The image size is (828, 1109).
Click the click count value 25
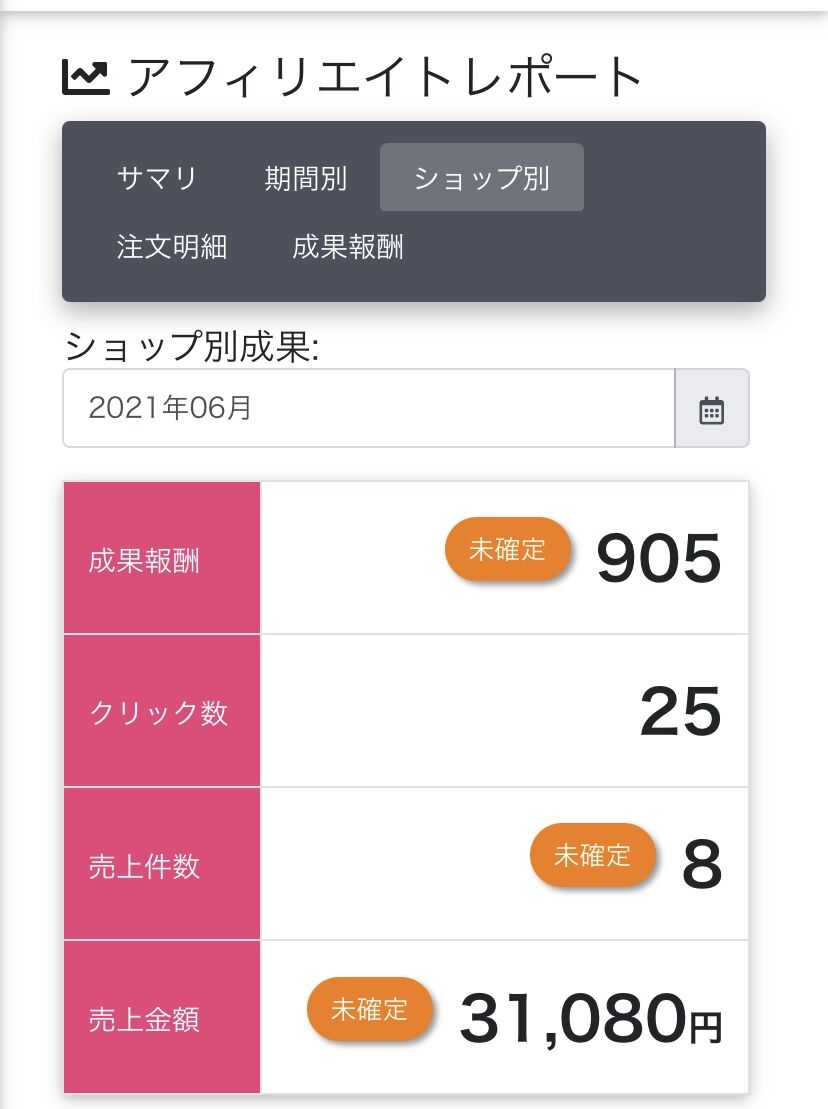680,712
